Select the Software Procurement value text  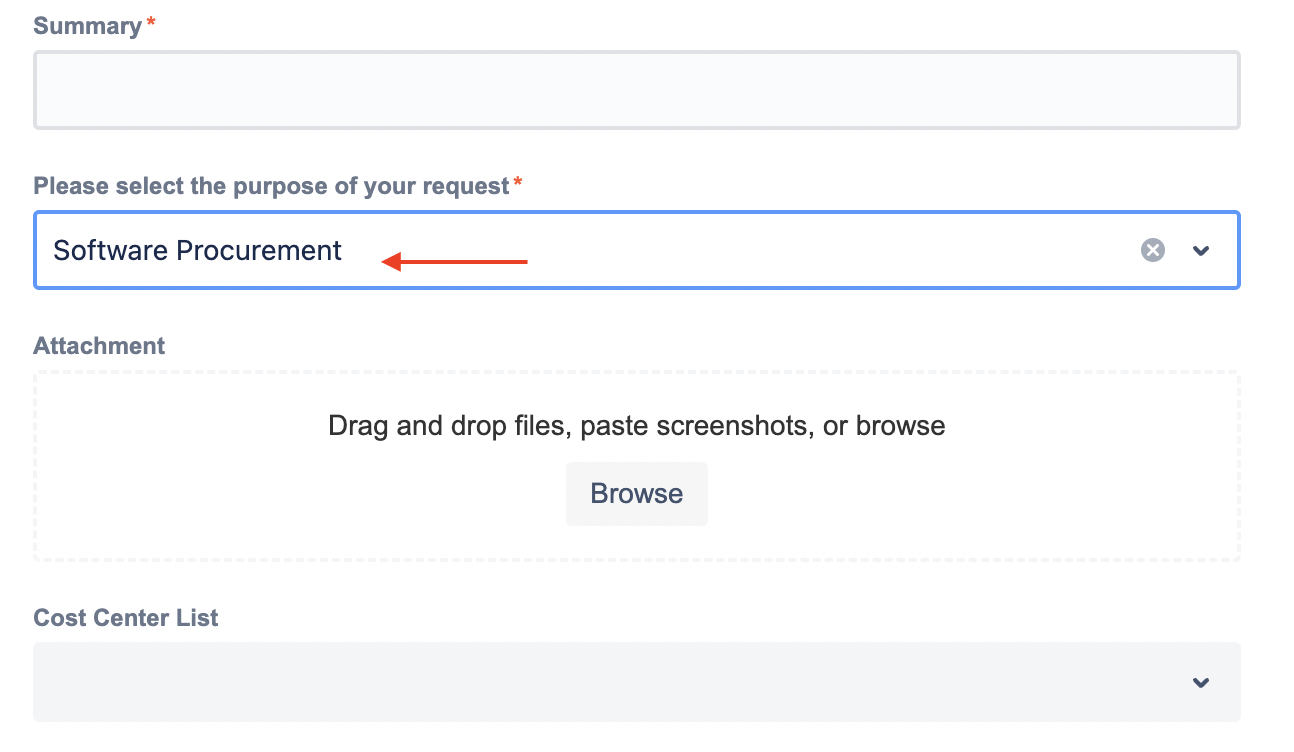tap(197, 250)
